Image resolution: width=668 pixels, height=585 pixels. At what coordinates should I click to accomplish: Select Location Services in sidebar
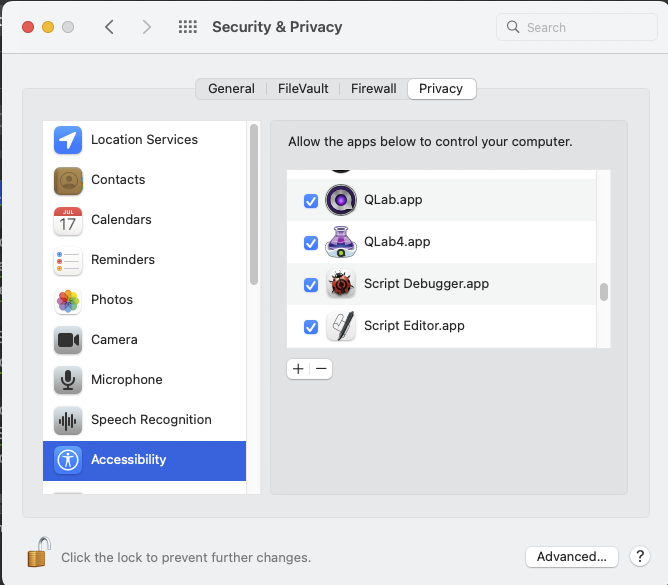(144, 140)
